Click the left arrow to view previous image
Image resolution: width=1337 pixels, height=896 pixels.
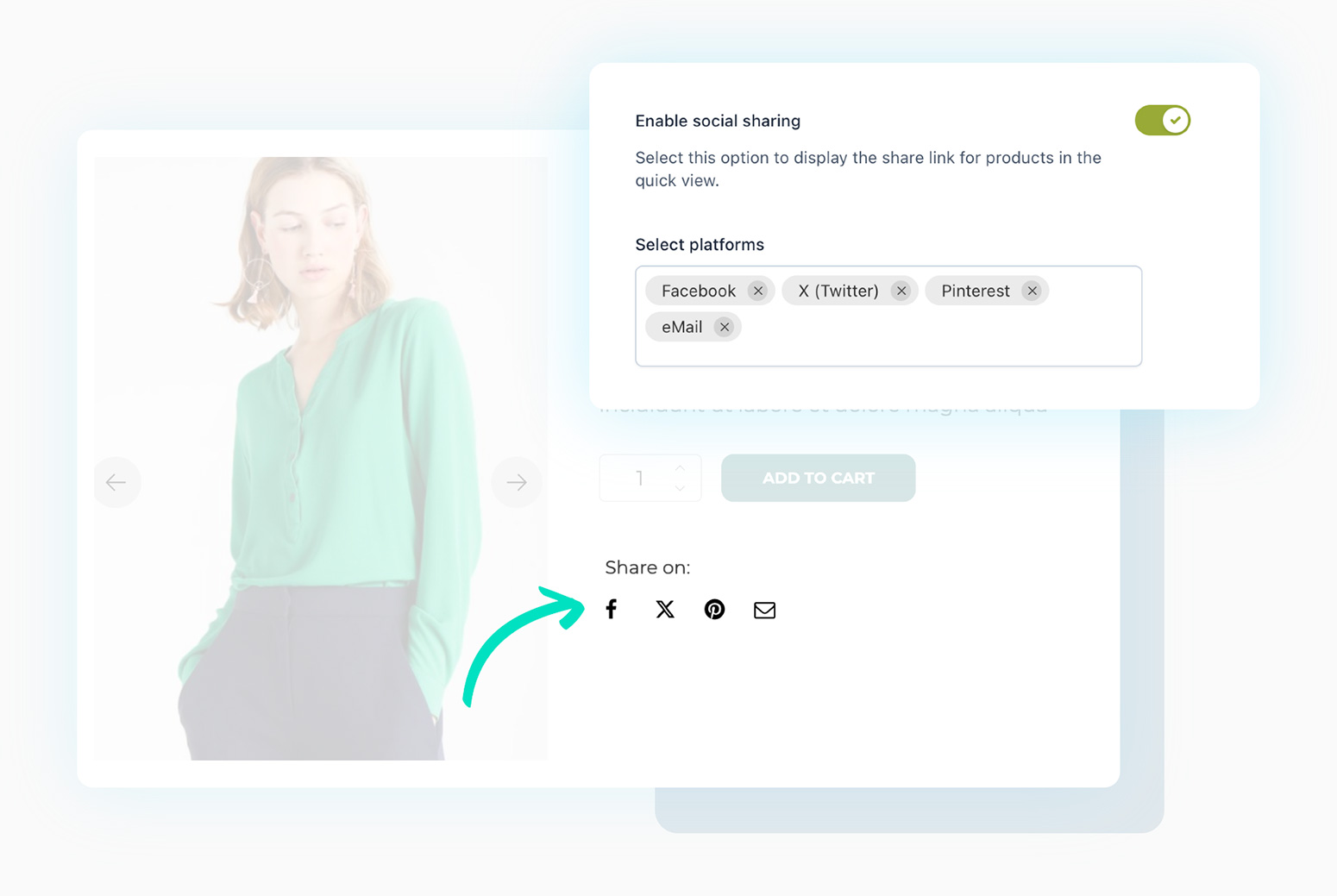point(117,482)
